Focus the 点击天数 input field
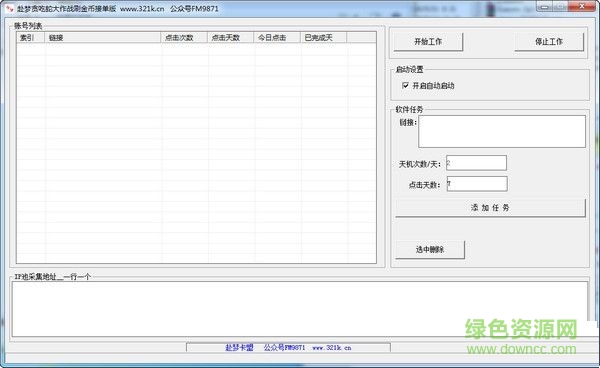This screenshot has height=368, width=600. [477, 184]
